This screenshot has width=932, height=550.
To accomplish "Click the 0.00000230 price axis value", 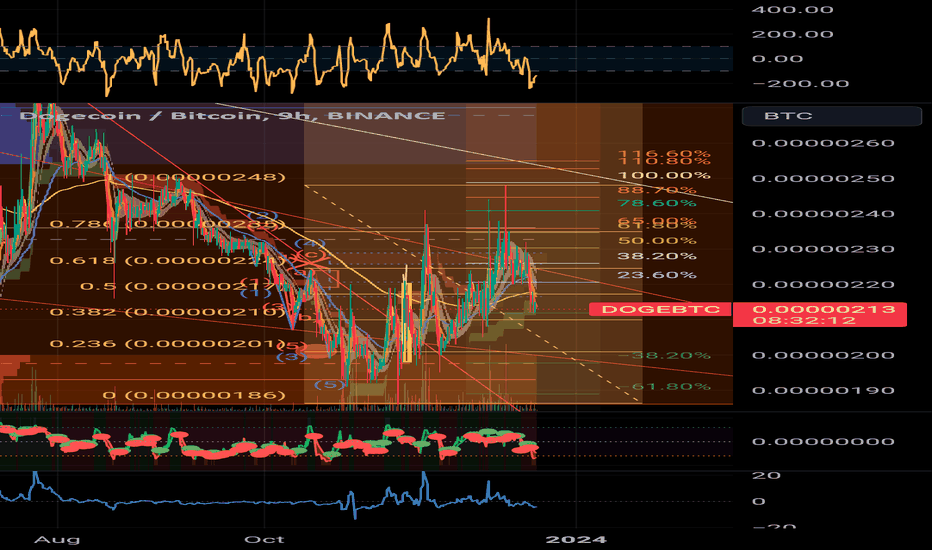I will pos(823,249).
